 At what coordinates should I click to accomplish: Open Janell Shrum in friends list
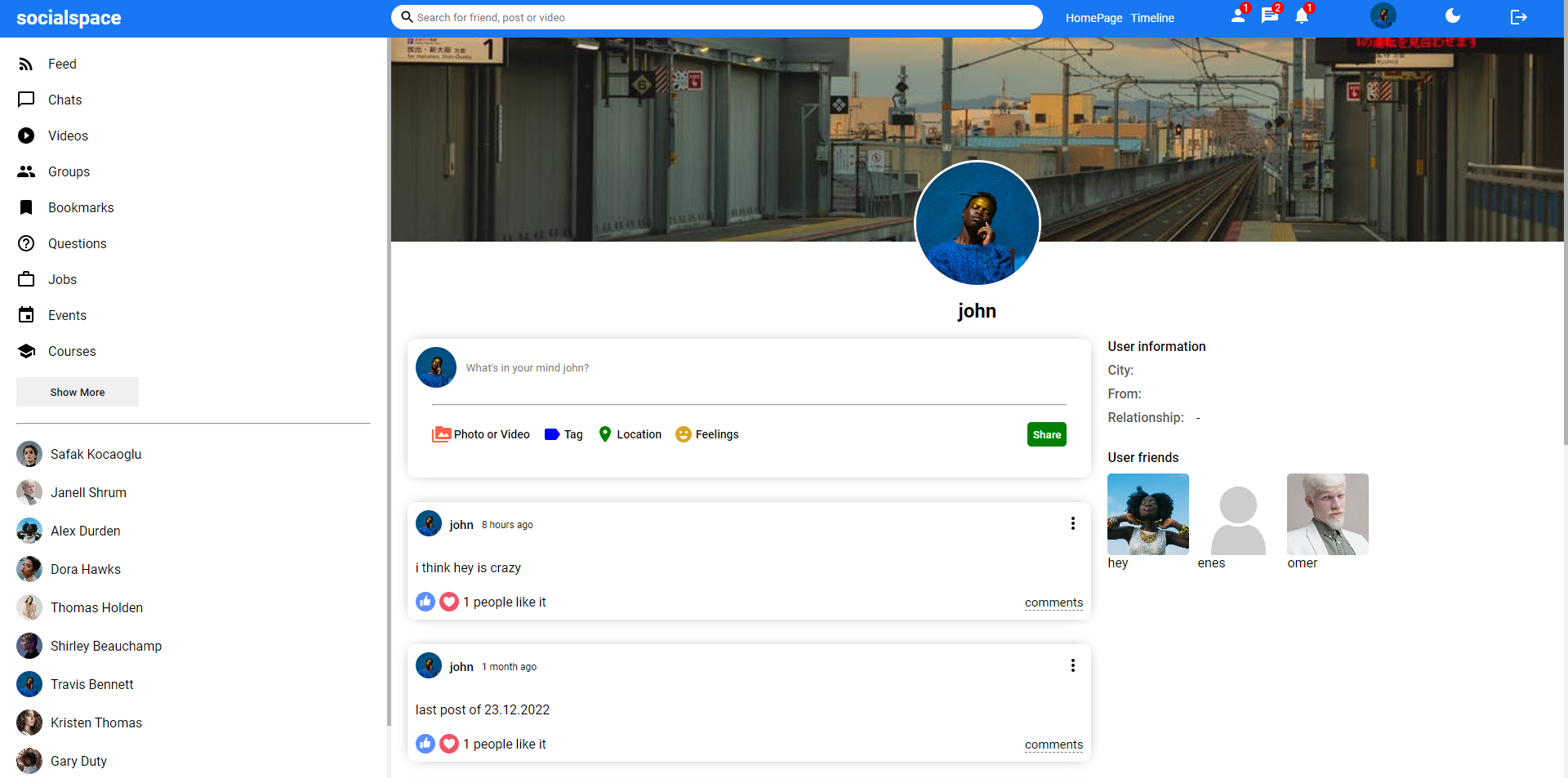[72, 492]
